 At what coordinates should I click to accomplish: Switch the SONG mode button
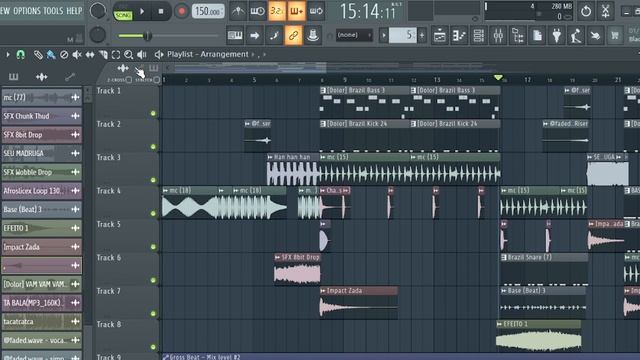pyautogui.click(x=123, y=15)
